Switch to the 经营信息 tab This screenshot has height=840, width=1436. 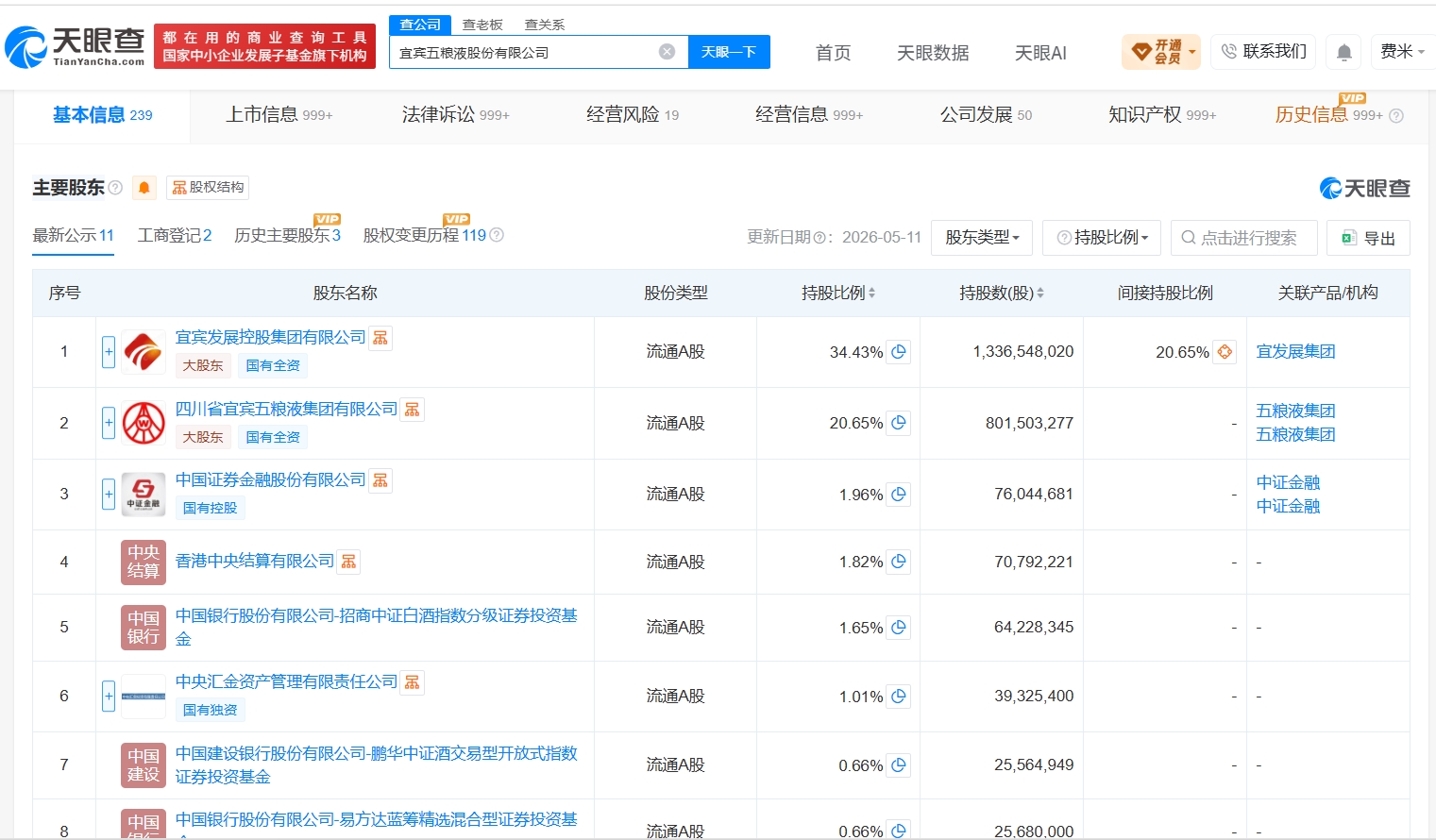point(809,115)
